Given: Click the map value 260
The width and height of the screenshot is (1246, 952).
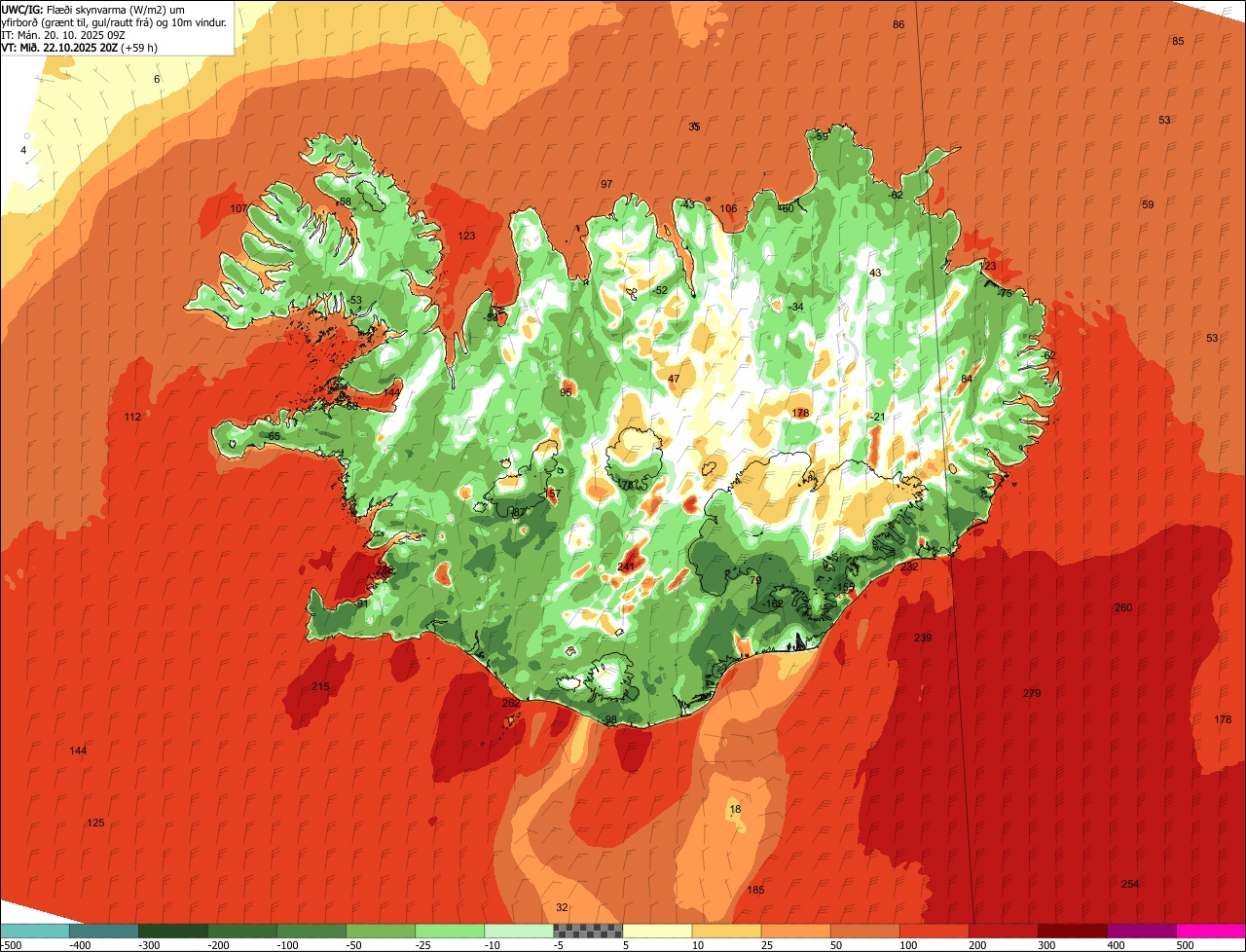Looking at the screenshot, I should [1123, 608].
